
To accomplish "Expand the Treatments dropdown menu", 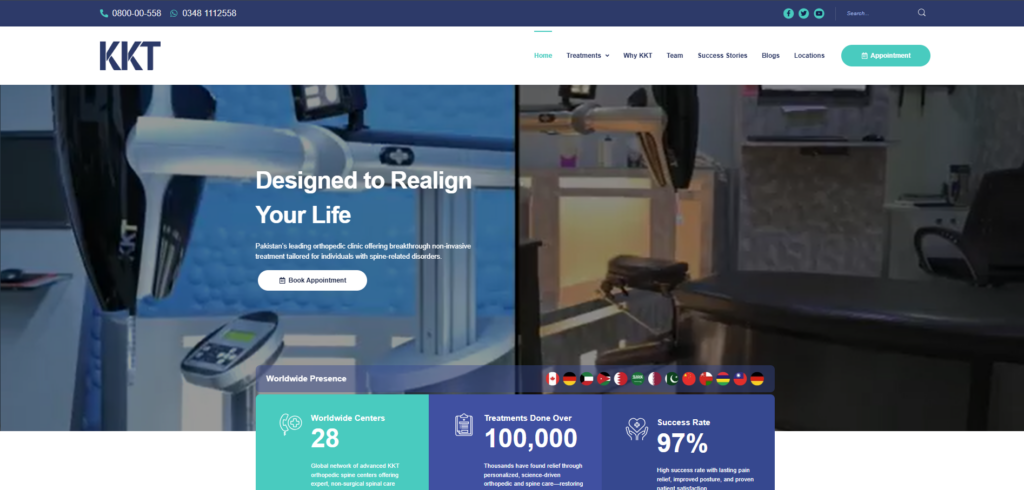I will pyautogui.click(x=588, y=56).
